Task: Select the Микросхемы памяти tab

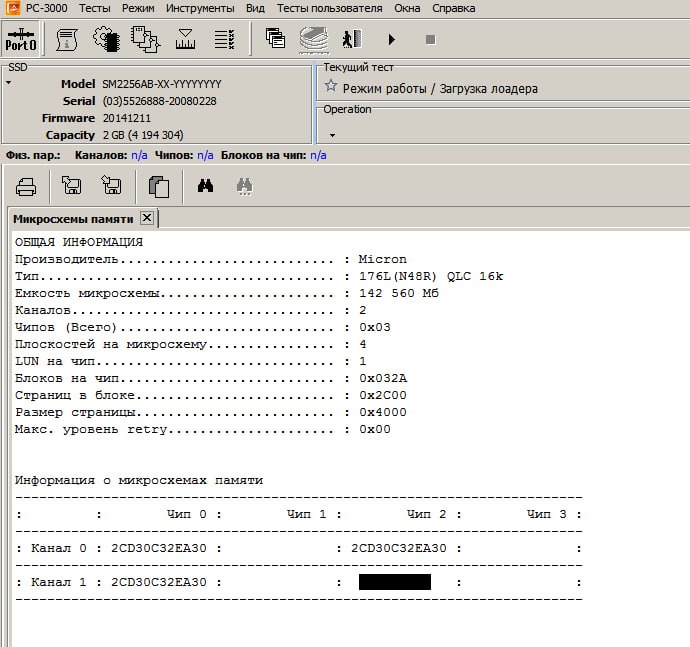Action: pos(72,218)
